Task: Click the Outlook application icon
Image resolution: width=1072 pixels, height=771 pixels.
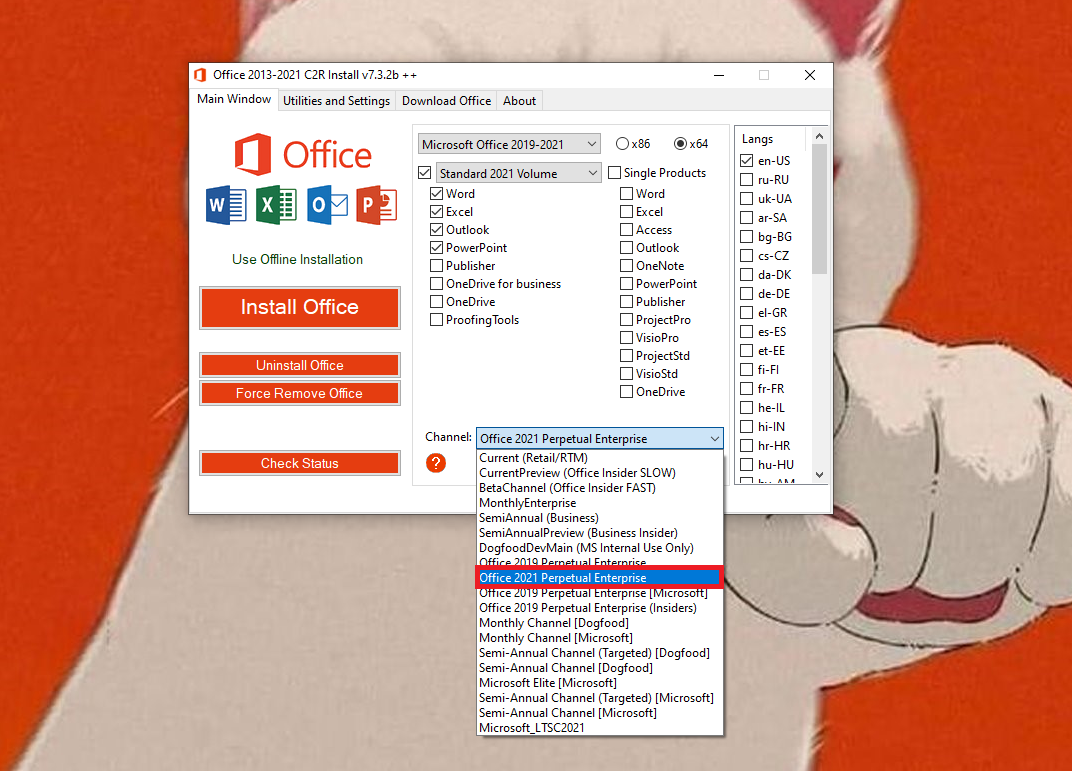Action: tap(326, 205)
